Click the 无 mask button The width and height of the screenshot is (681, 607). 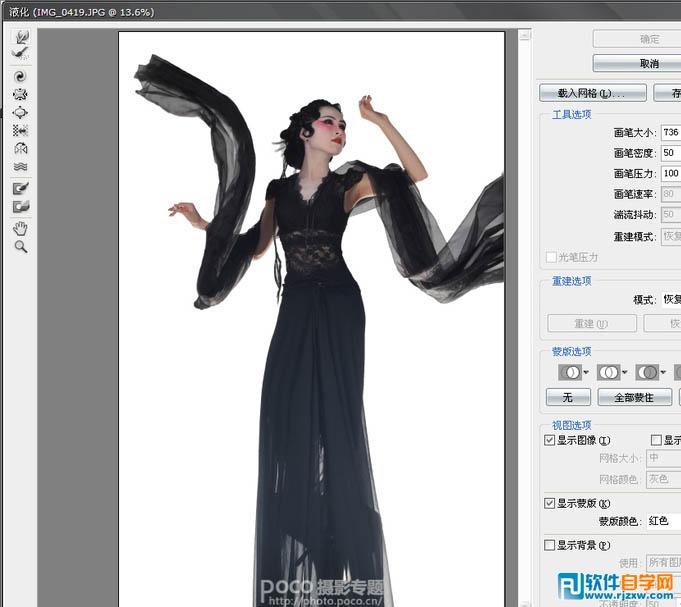coord(568,397)
